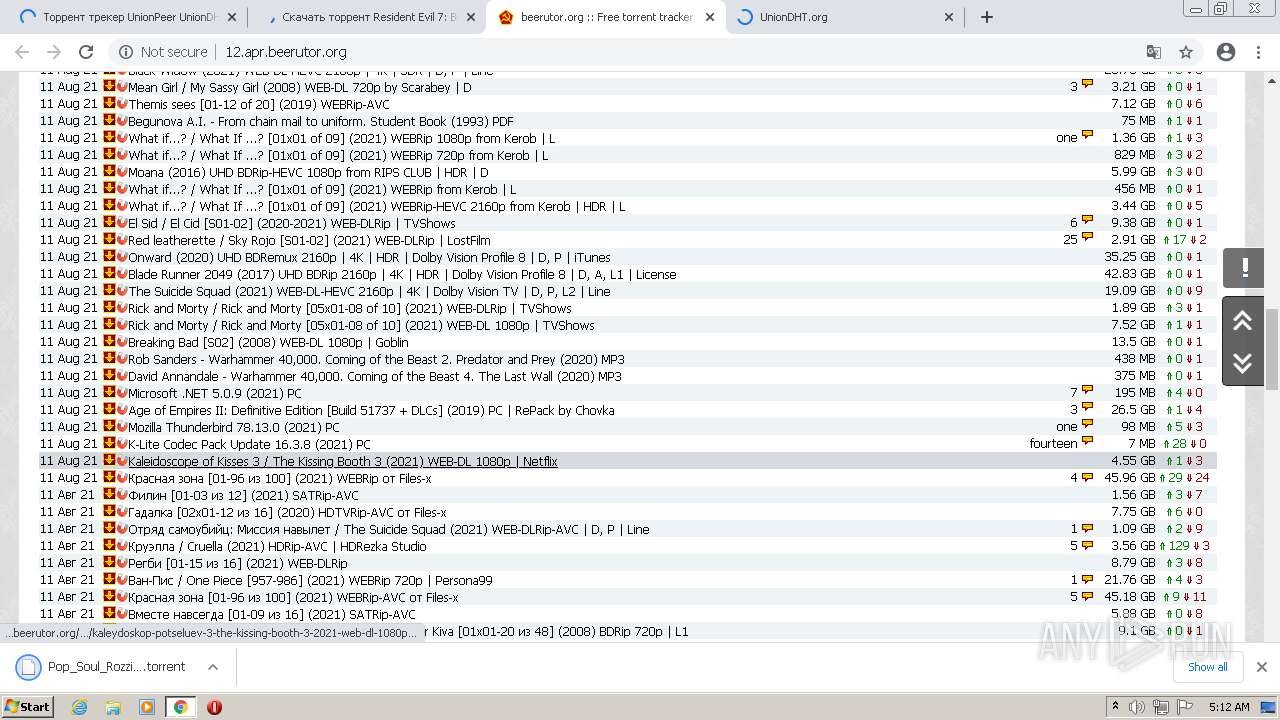The width and height of the screenshot is (1280, 720).
Task: Open comments bubble for K-Lite Codec Pack row
Action: point(1087,442)
